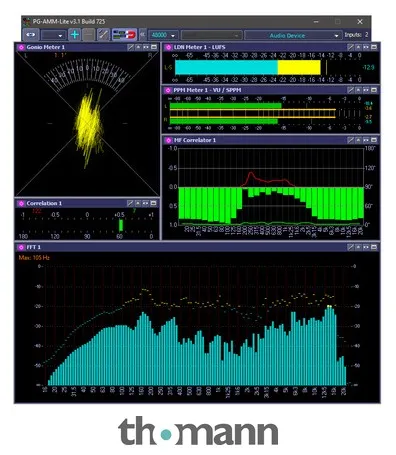Maximize the LDN Meter 1 panel
The image size is (396, 455).
(x=374, y=47)
